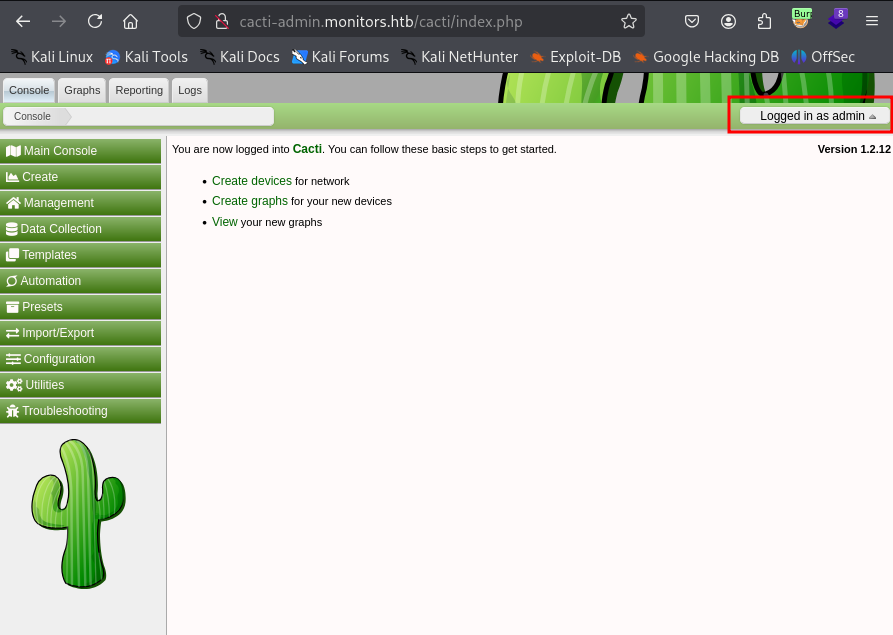Screen dimensions: 893x635
Task: Click the cactus logo image in sidebar
Action: [79, 514]
